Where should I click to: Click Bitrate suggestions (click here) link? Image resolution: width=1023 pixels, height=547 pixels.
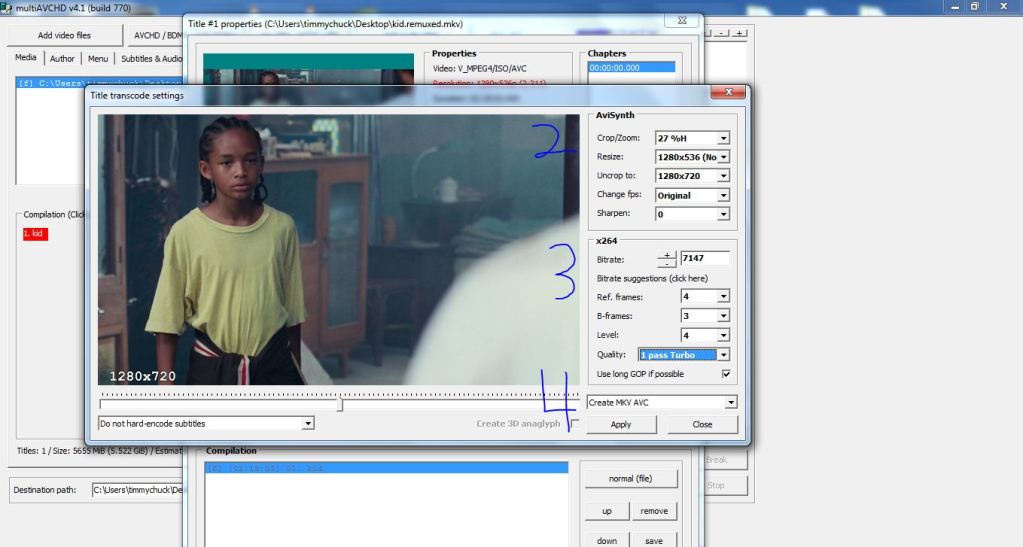pos(652,279)
